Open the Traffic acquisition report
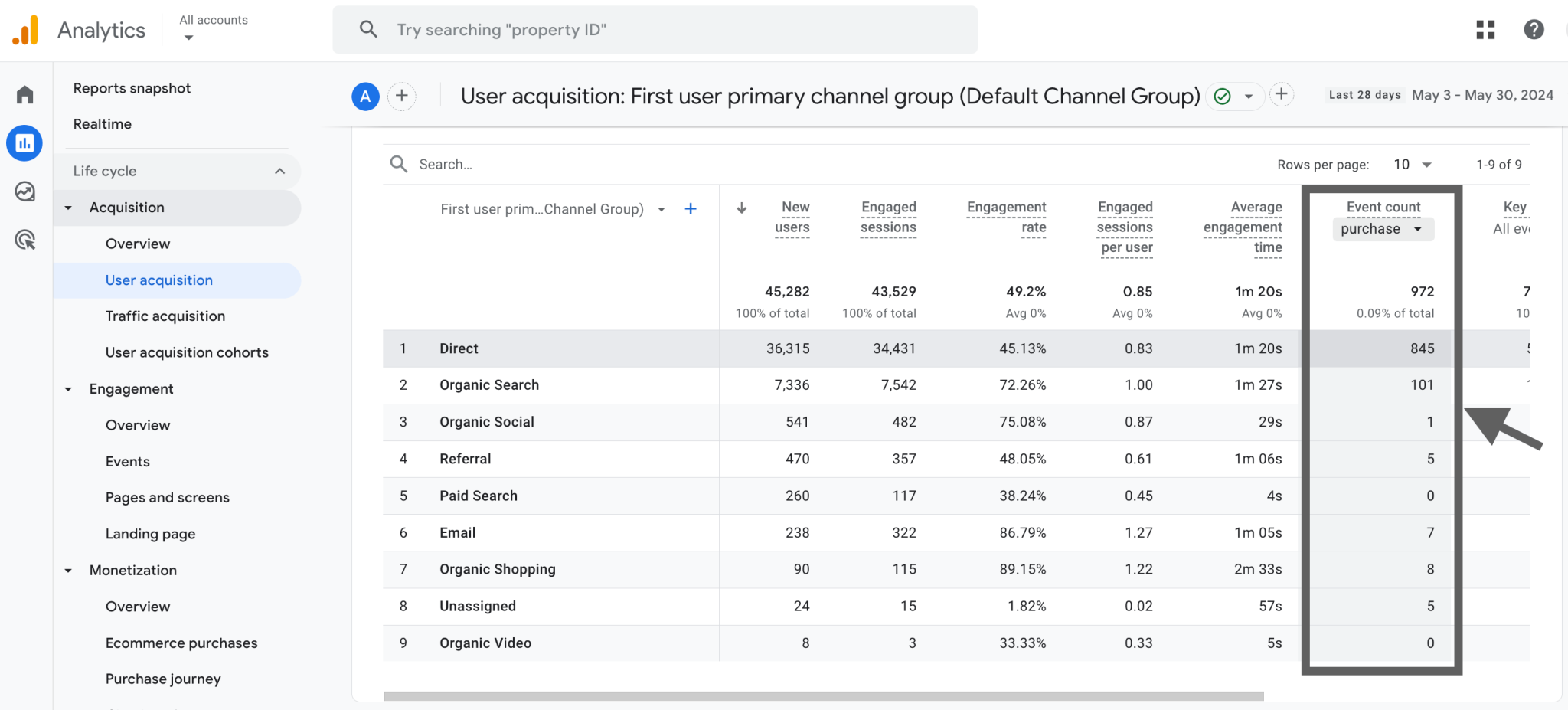The image size is (1568, 710). pos(165,316)
